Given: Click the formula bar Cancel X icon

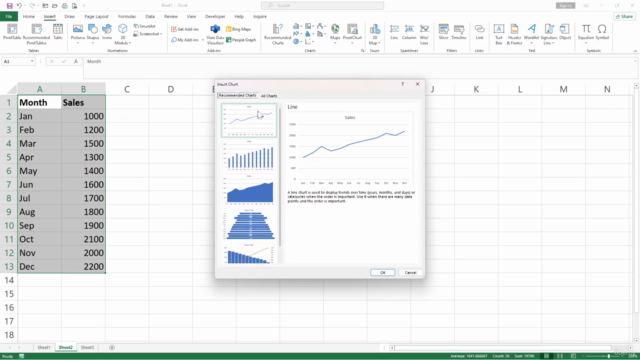Looking at the screenshot, I should [51, 62].
